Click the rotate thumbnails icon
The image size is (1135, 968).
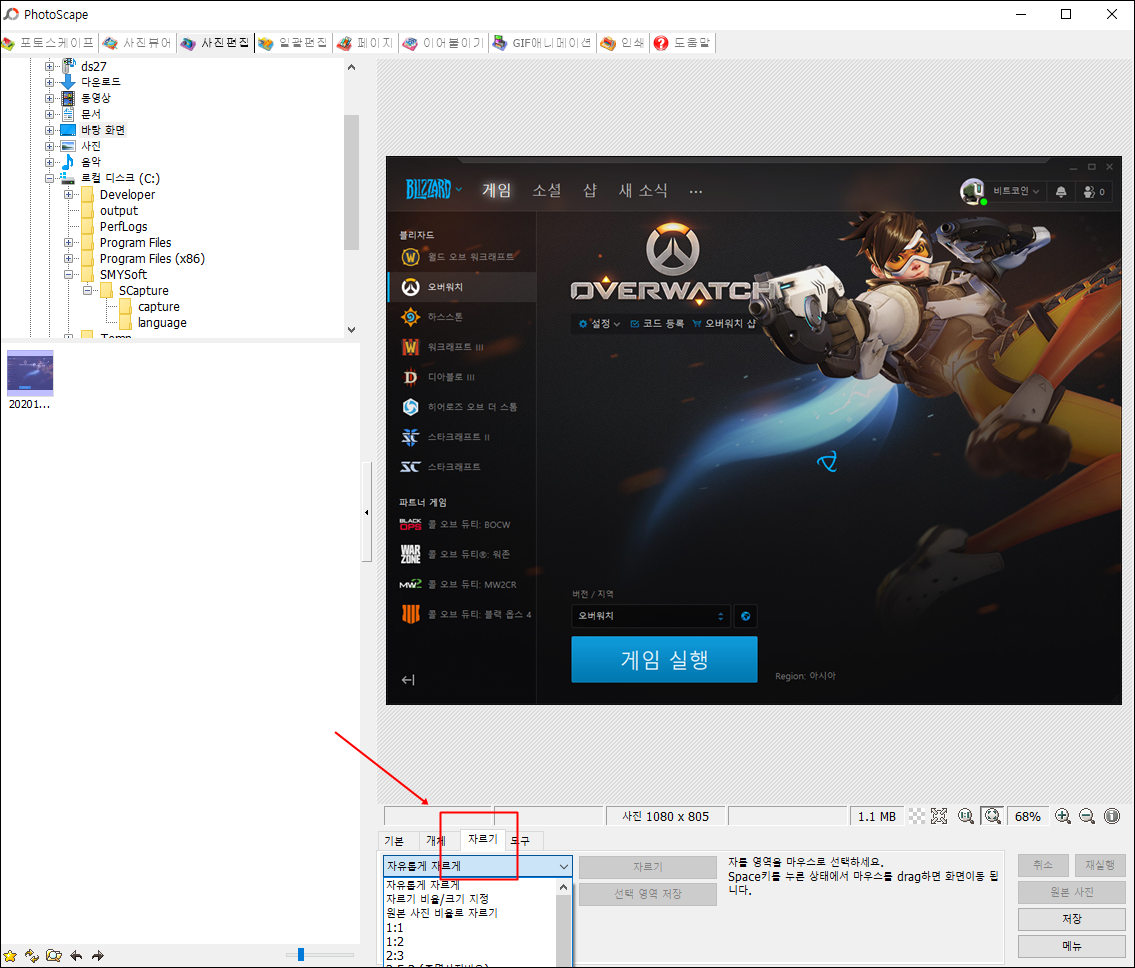point(32,956)
